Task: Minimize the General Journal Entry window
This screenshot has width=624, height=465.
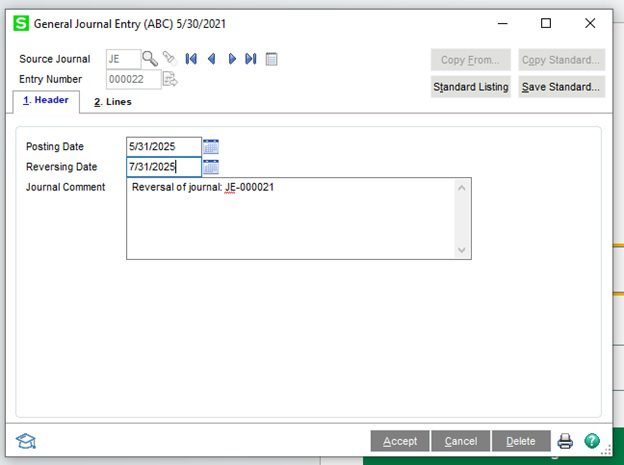Action: 503,23
